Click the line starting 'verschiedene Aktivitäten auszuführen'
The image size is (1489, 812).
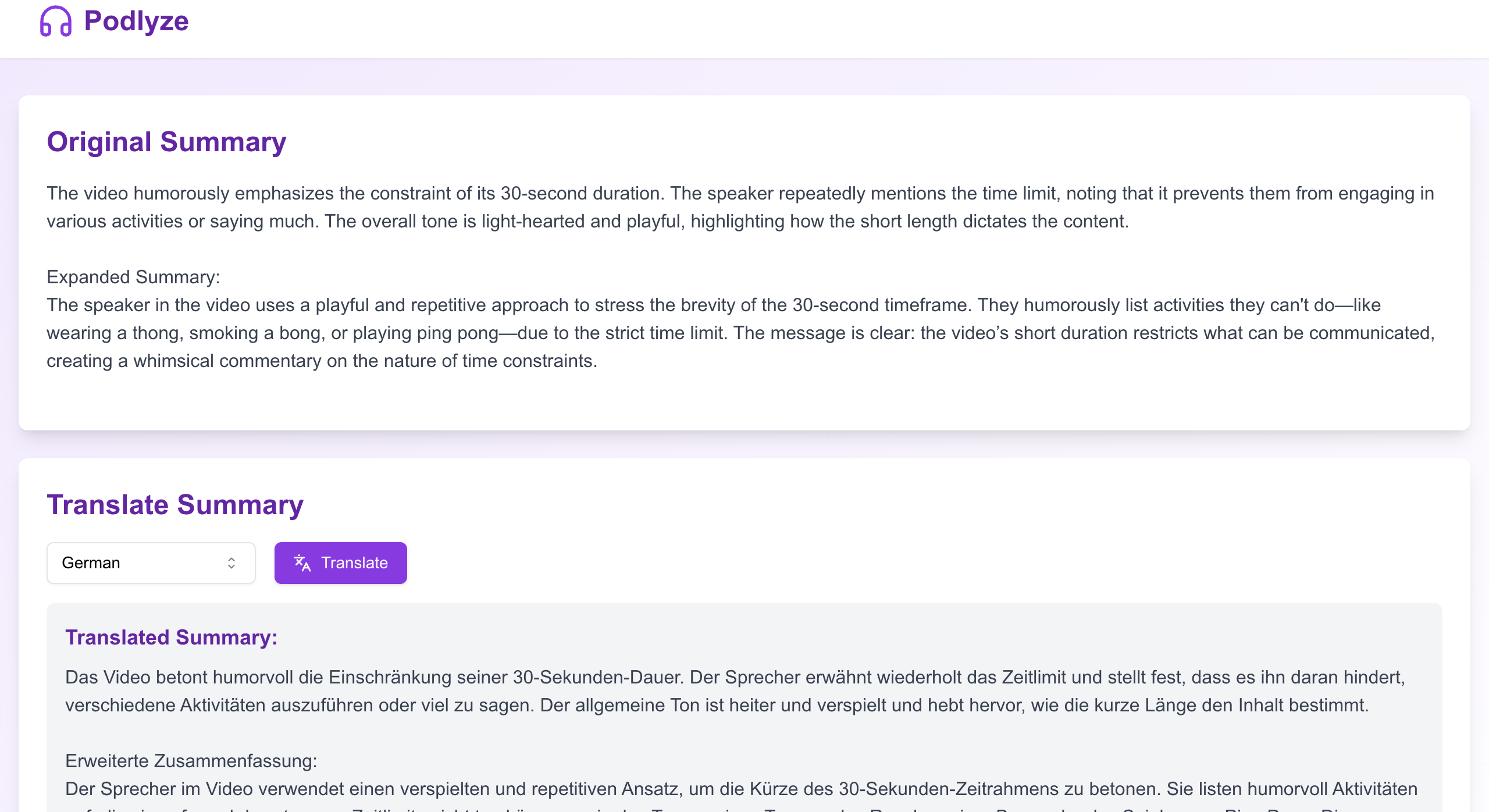click(x=717, y=705)
